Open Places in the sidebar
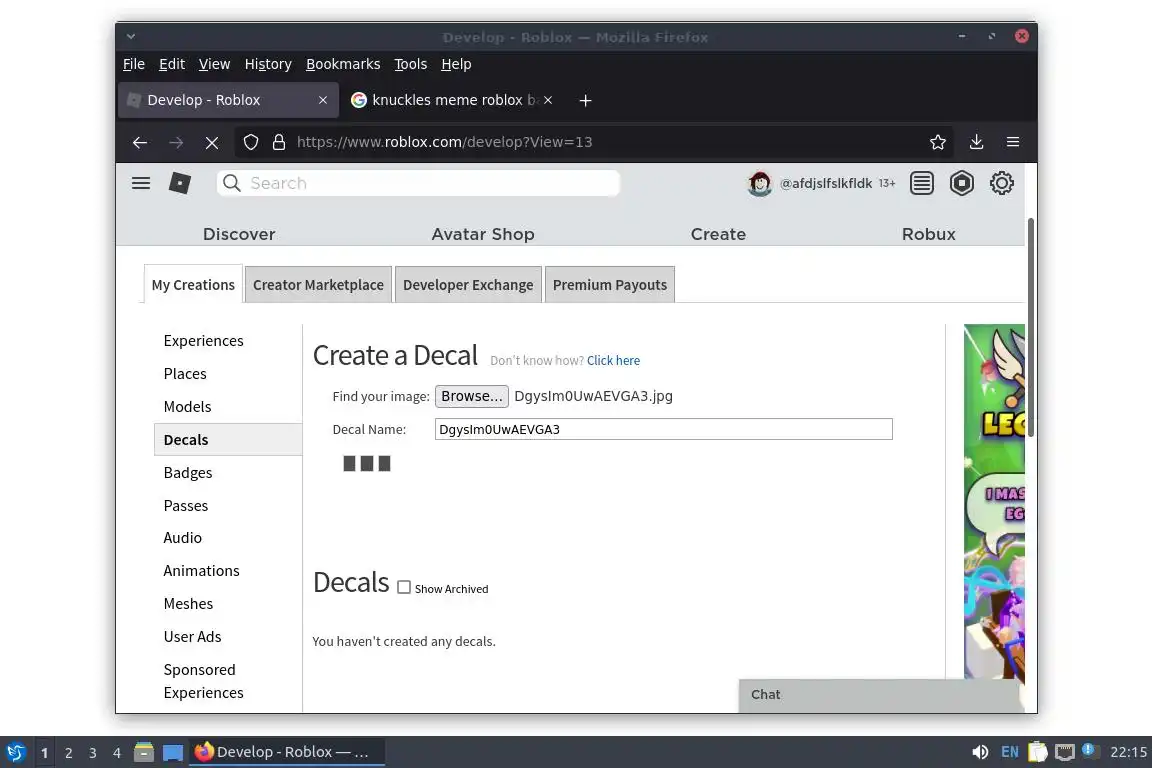The width and height of the screenshot is (1152, 768). click(185, 374)
